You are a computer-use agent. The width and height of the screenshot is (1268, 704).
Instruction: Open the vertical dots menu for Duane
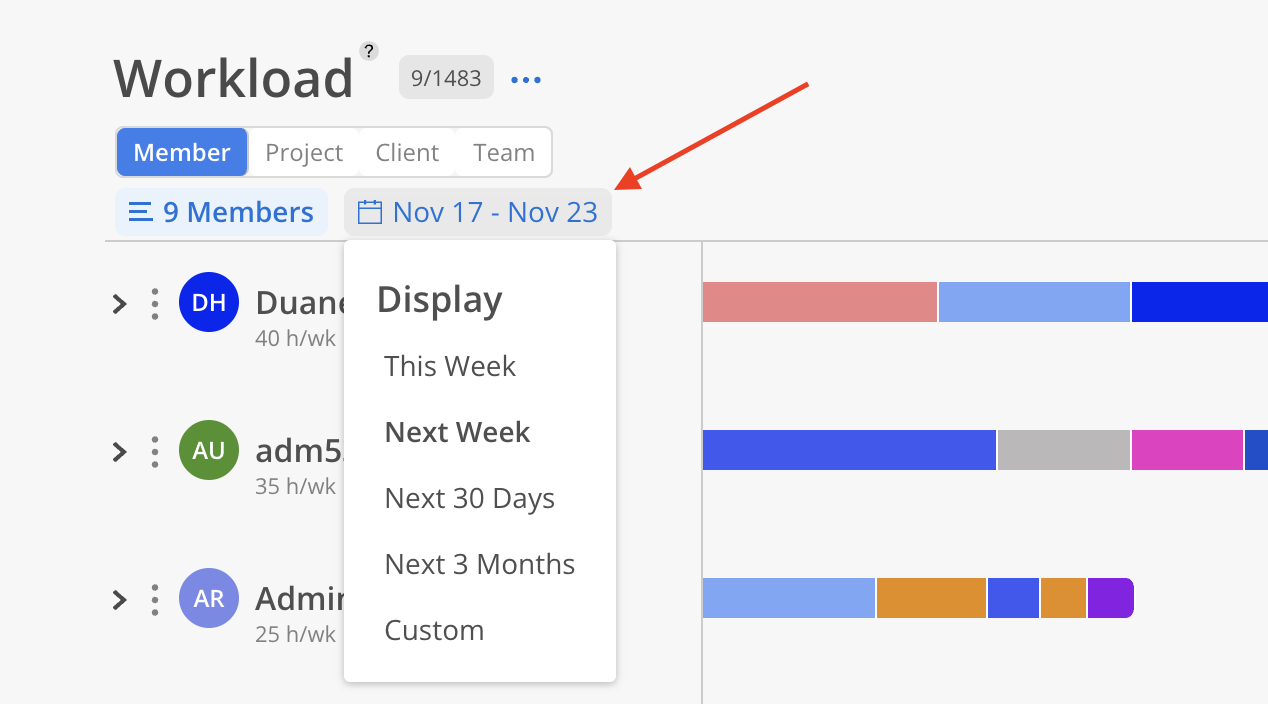point(154,304)
